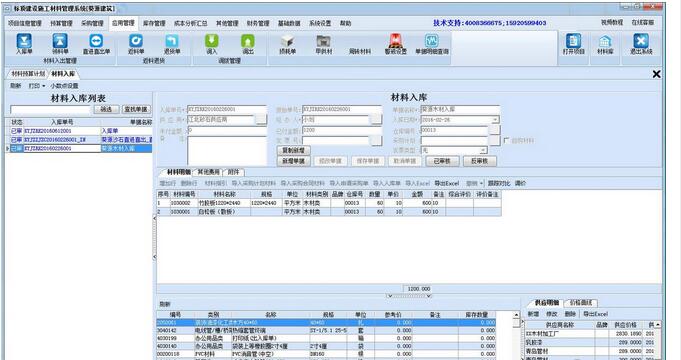Click the 甲供材 folder icon
The width and height of the screenshot is (681, 360).
[324, 44]
